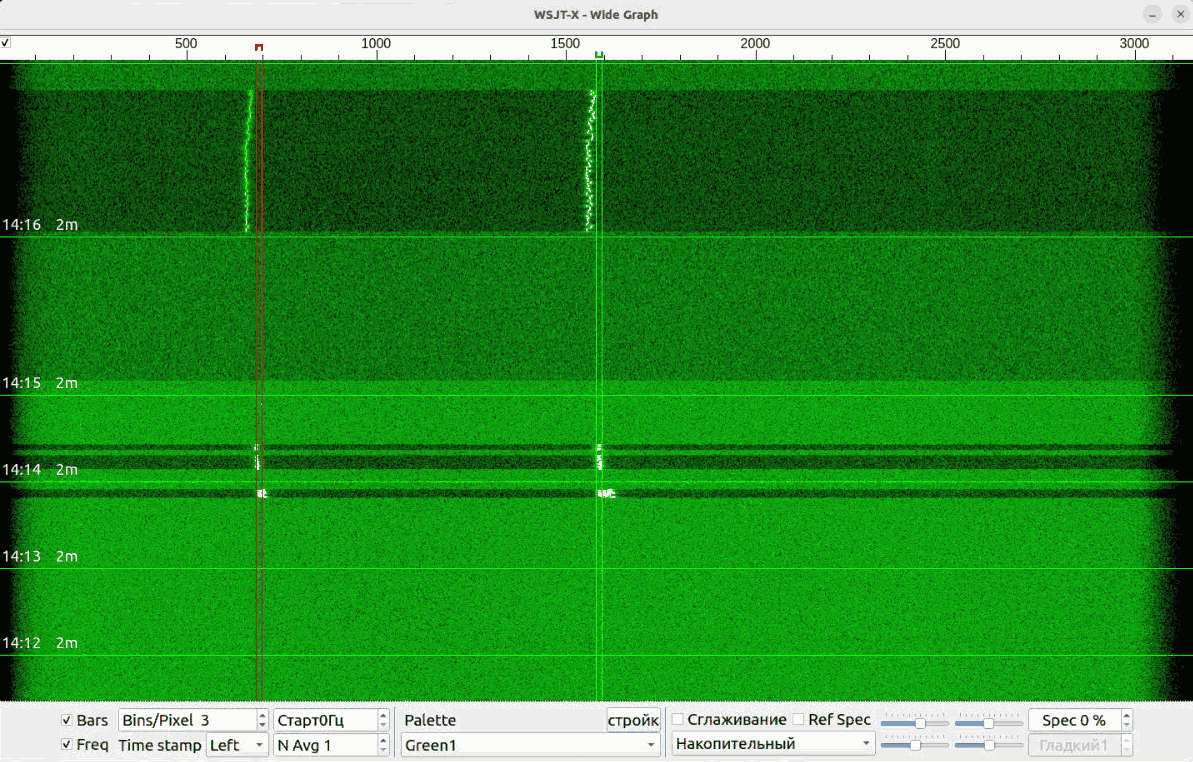Screen dimensions: 1193x762
Task: Click into the Bins/Pixel value field
Action: coord(186,720)
